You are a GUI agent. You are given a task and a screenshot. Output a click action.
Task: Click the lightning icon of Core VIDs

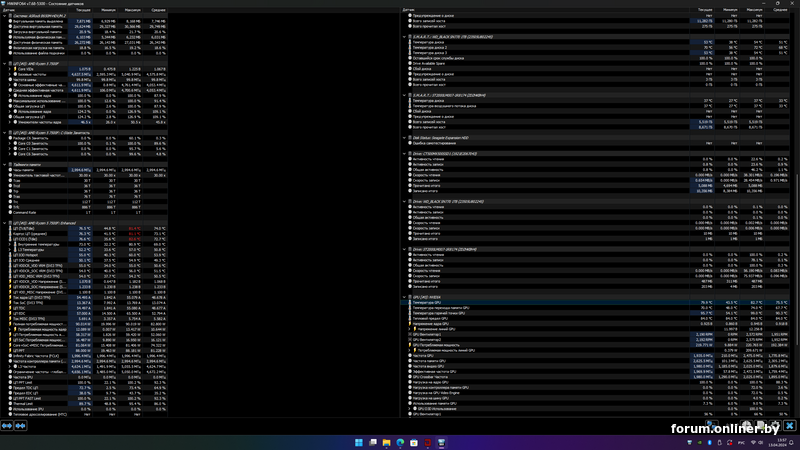coord(15,69)
